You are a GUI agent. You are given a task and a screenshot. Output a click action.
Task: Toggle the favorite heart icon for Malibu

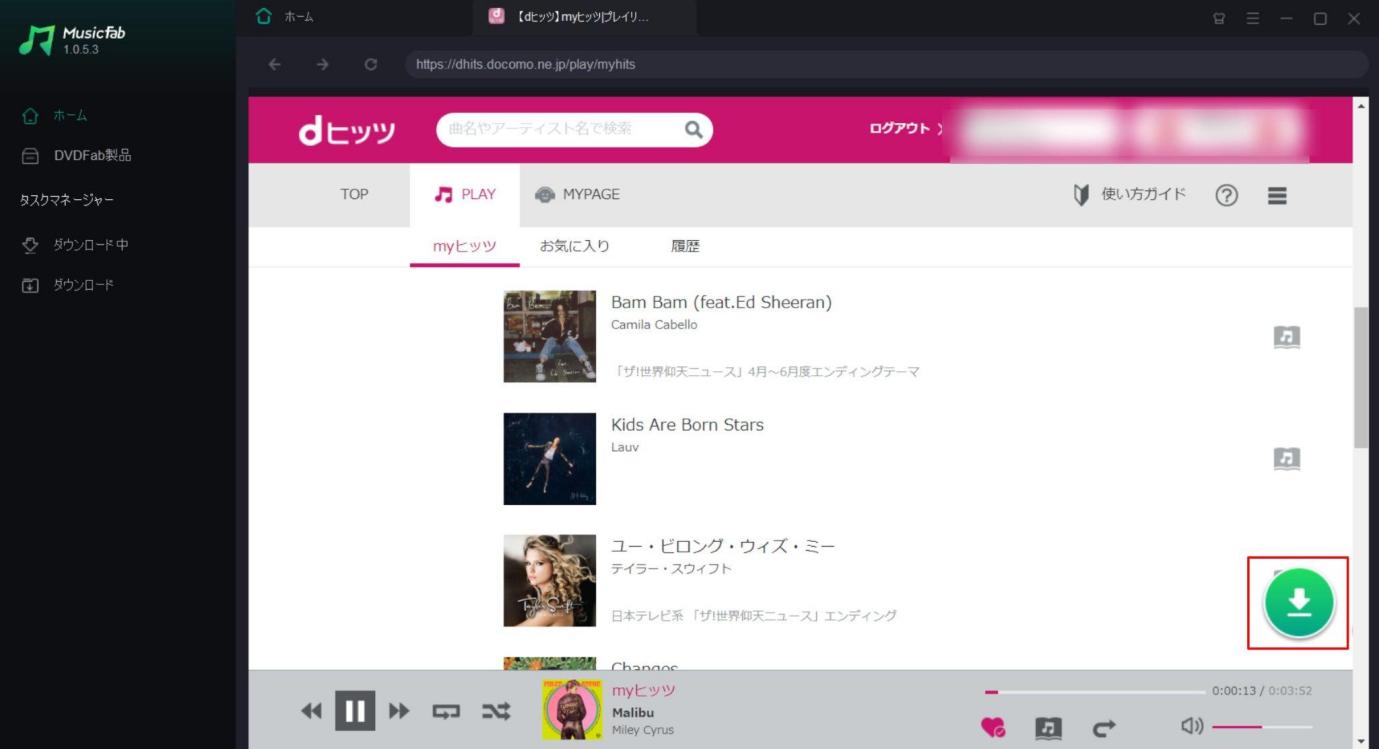coord(993,727)
